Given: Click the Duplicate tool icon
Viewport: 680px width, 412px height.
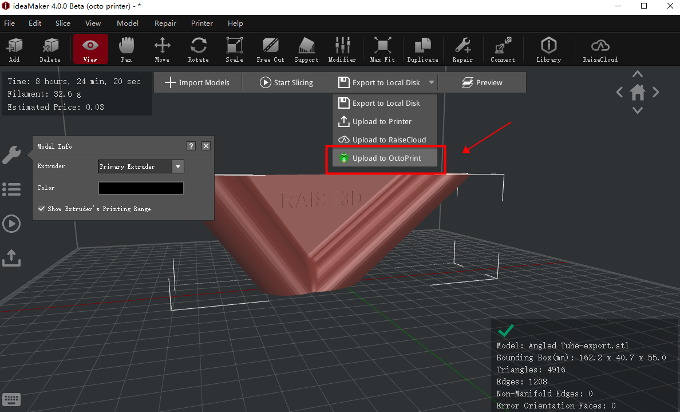Looking at the screenshot, I should pos(423,48).
